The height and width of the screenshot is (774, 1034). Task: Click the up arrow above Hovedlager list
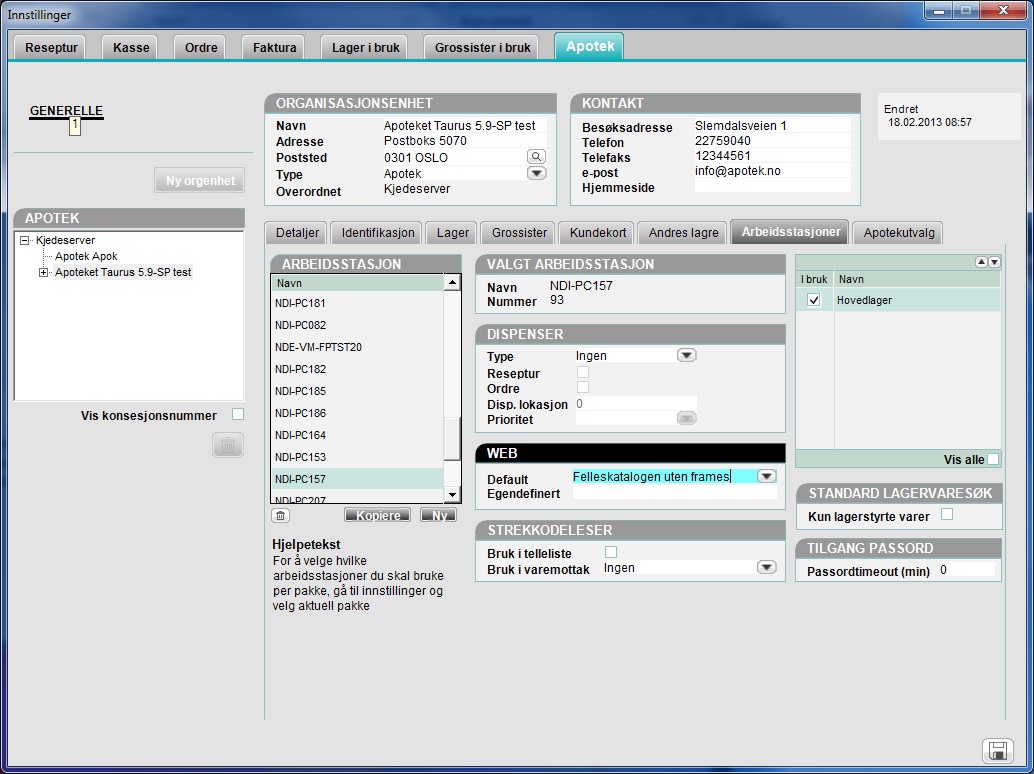click(x=981, y=262)
